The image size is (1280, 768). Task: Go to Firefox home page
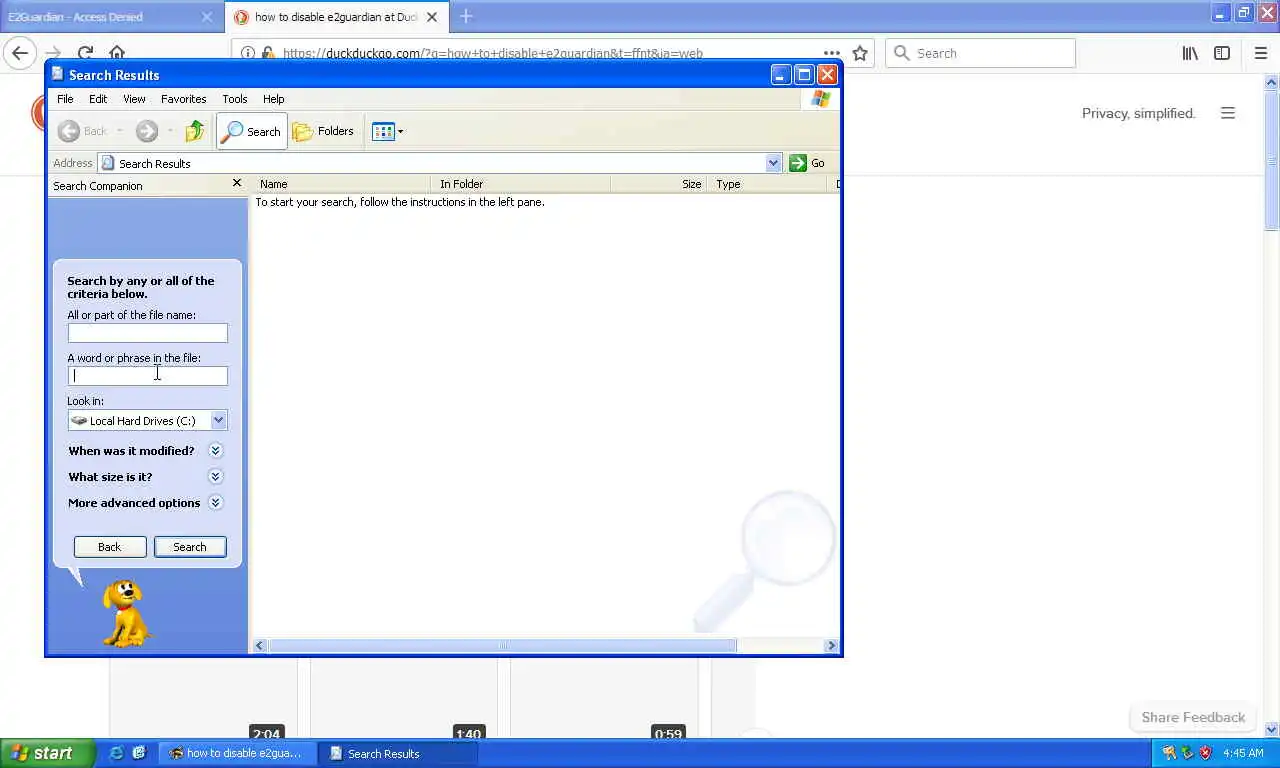pyautogui.click(x=117, y=53)
